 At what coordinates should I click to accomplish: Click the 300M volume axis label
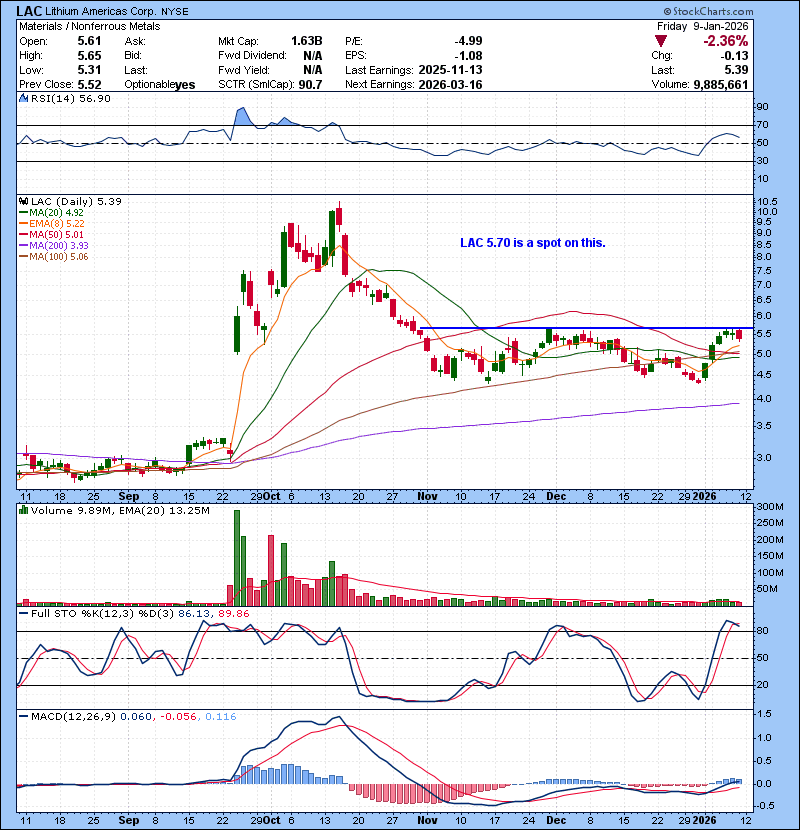[770, 507]
